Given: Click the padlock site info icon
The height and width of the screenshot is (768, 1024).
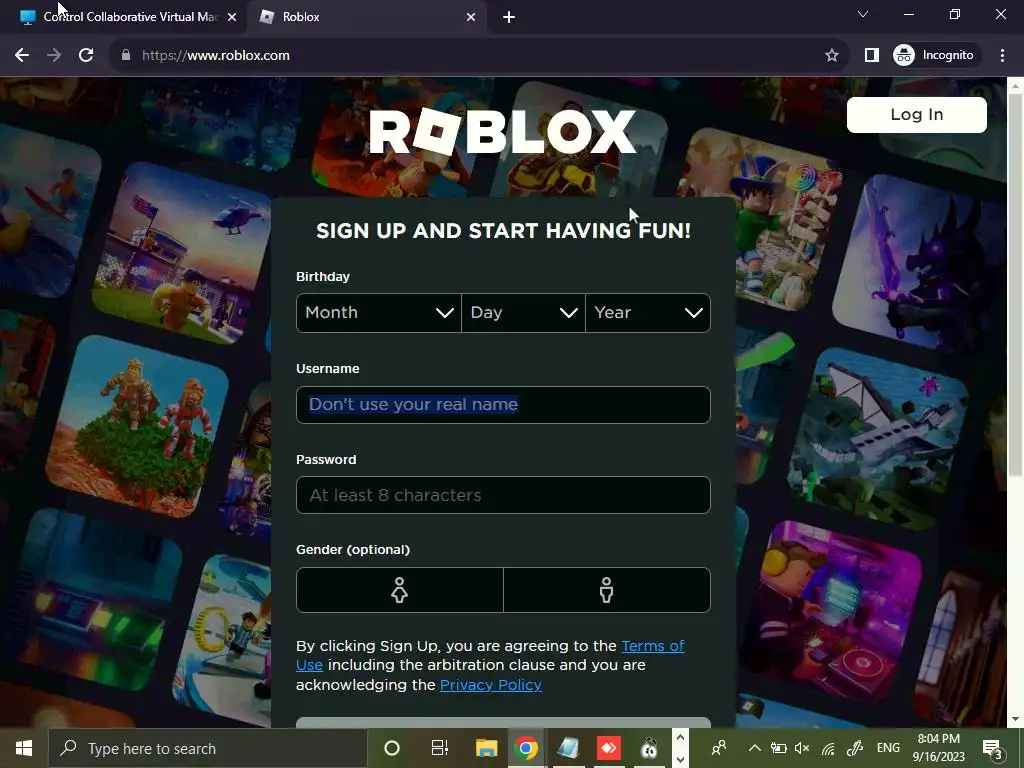Looking at the screenshot, I should coord(126,56).
